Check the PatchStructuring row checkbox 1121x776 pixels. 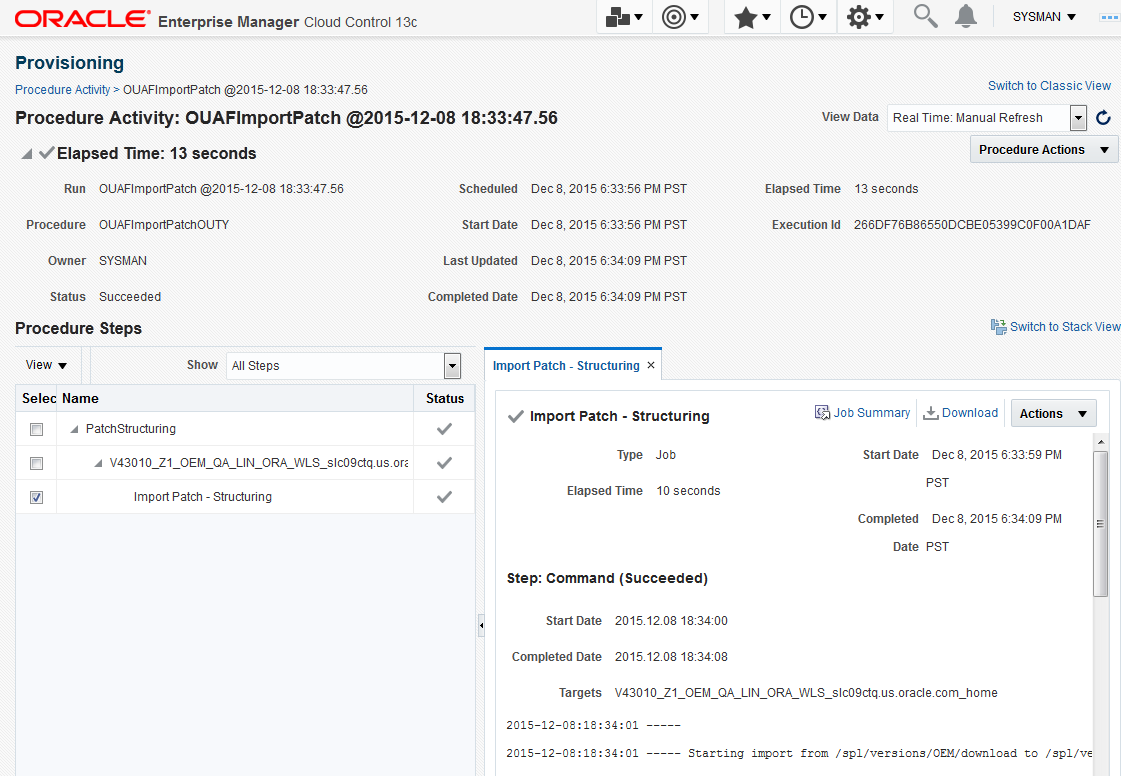tap(36, 429)
